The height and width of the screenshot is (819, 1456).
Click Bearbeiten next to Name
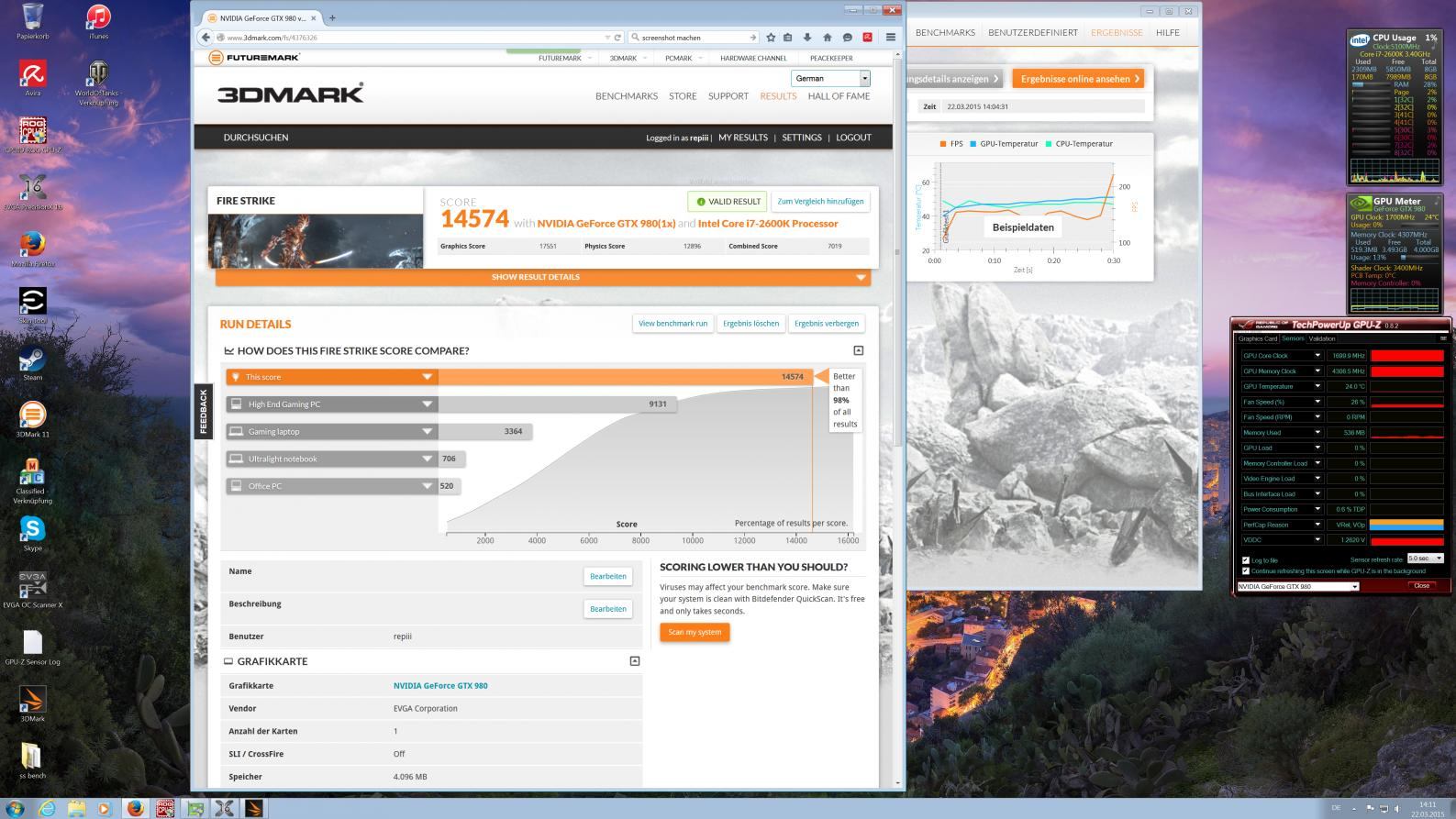pyautogui.click(x=607, y=577)
